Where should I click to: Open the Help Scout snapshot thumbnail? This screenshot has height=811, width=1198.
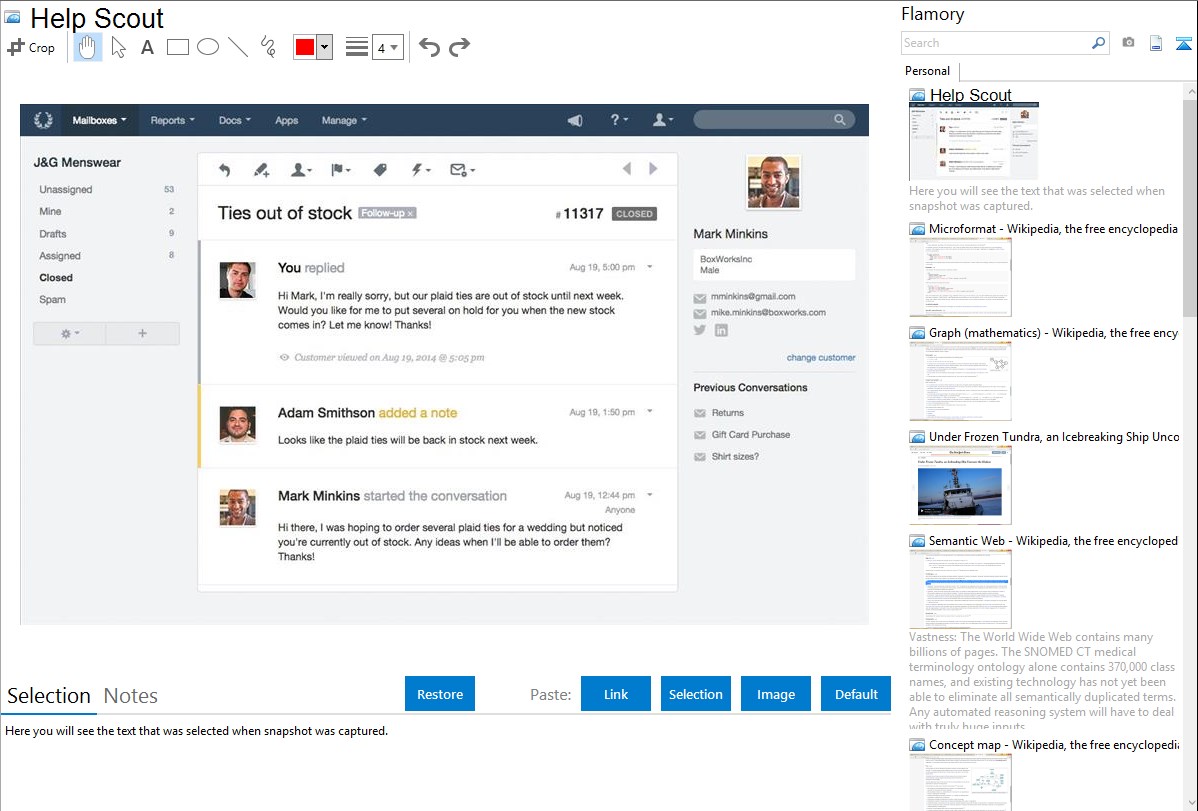point(973,141)
